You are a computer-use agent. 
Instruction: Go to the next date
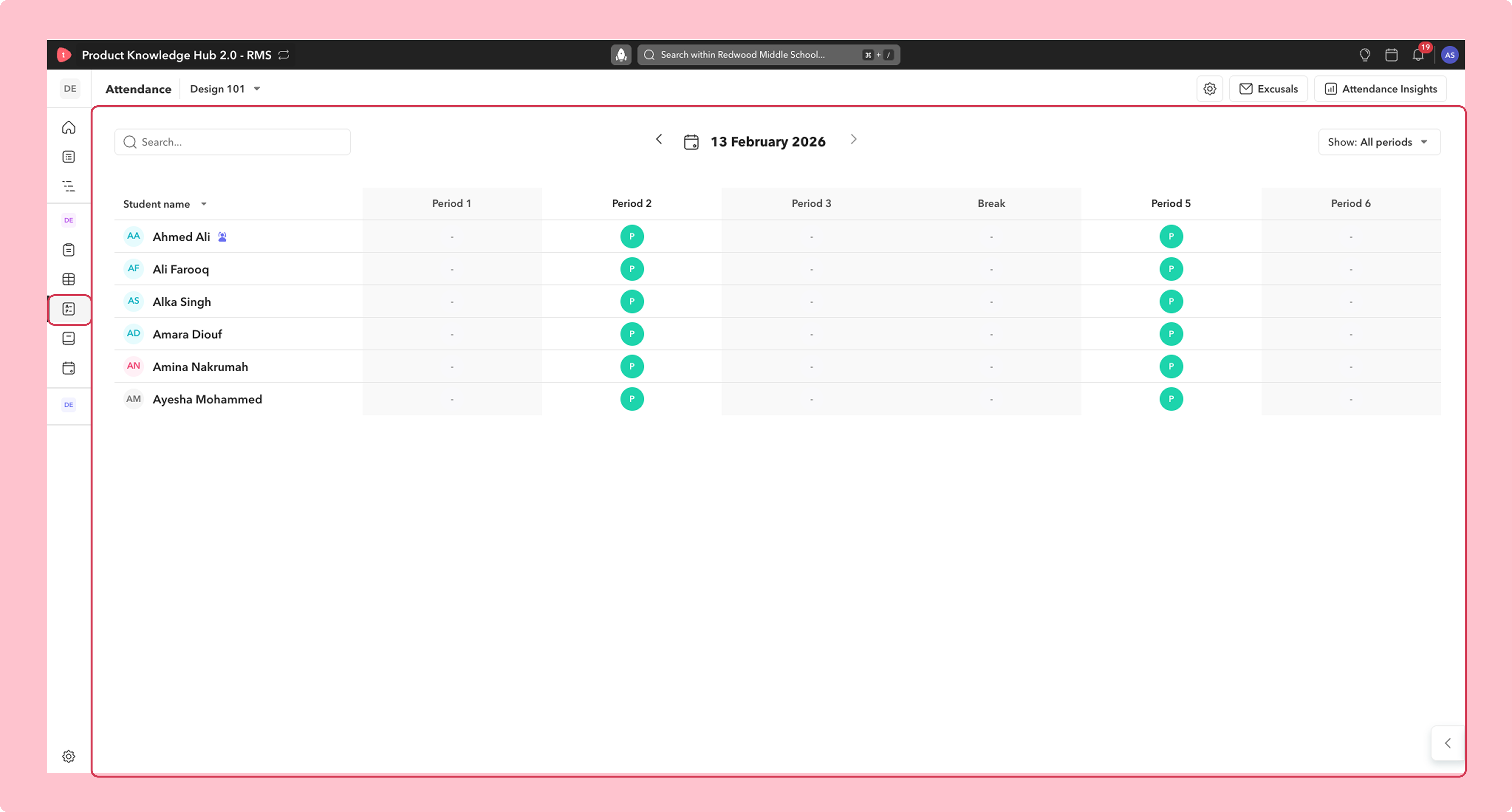(853, 139)
